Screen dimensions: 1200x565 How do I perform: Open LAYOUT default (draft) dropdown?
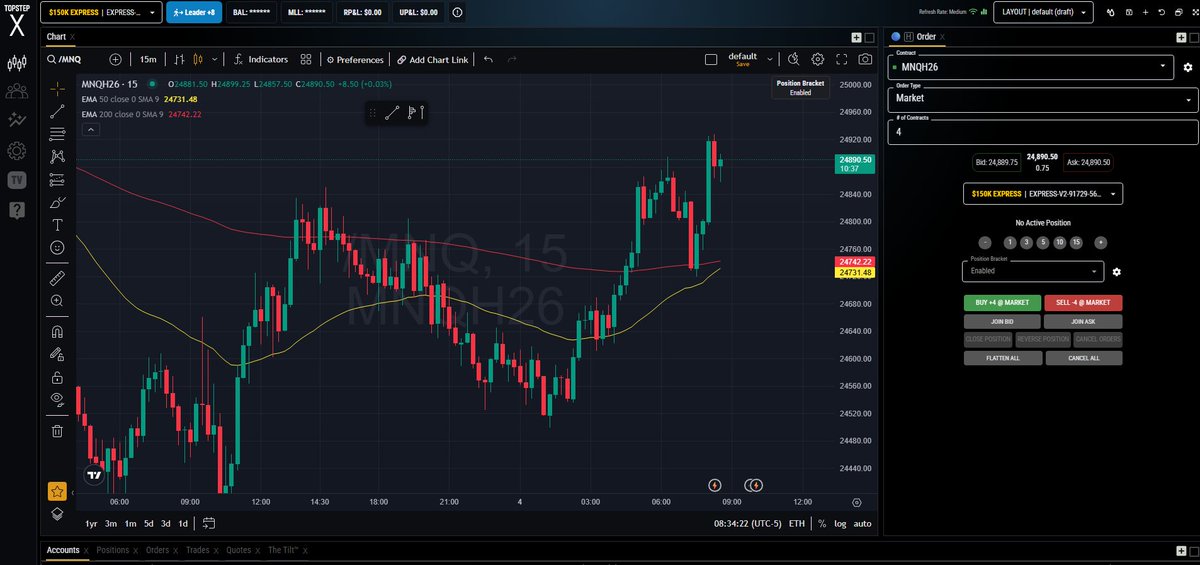point(1043,12)
